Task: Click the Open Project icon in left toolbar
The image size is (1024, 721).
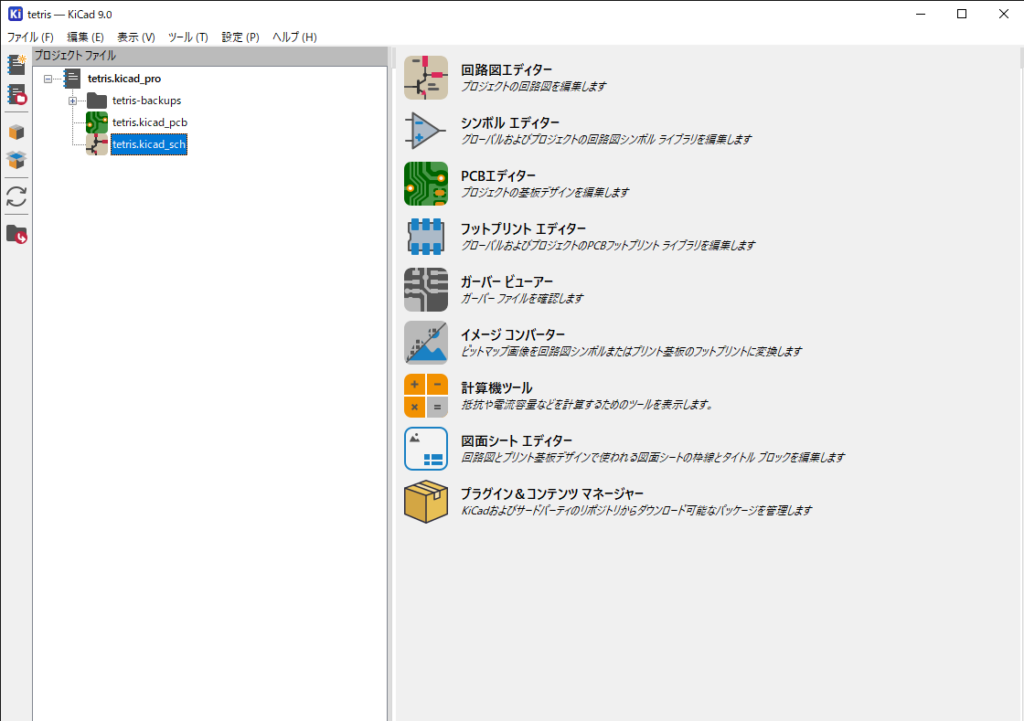Action: pyautogui.click(x=16, y=95)
